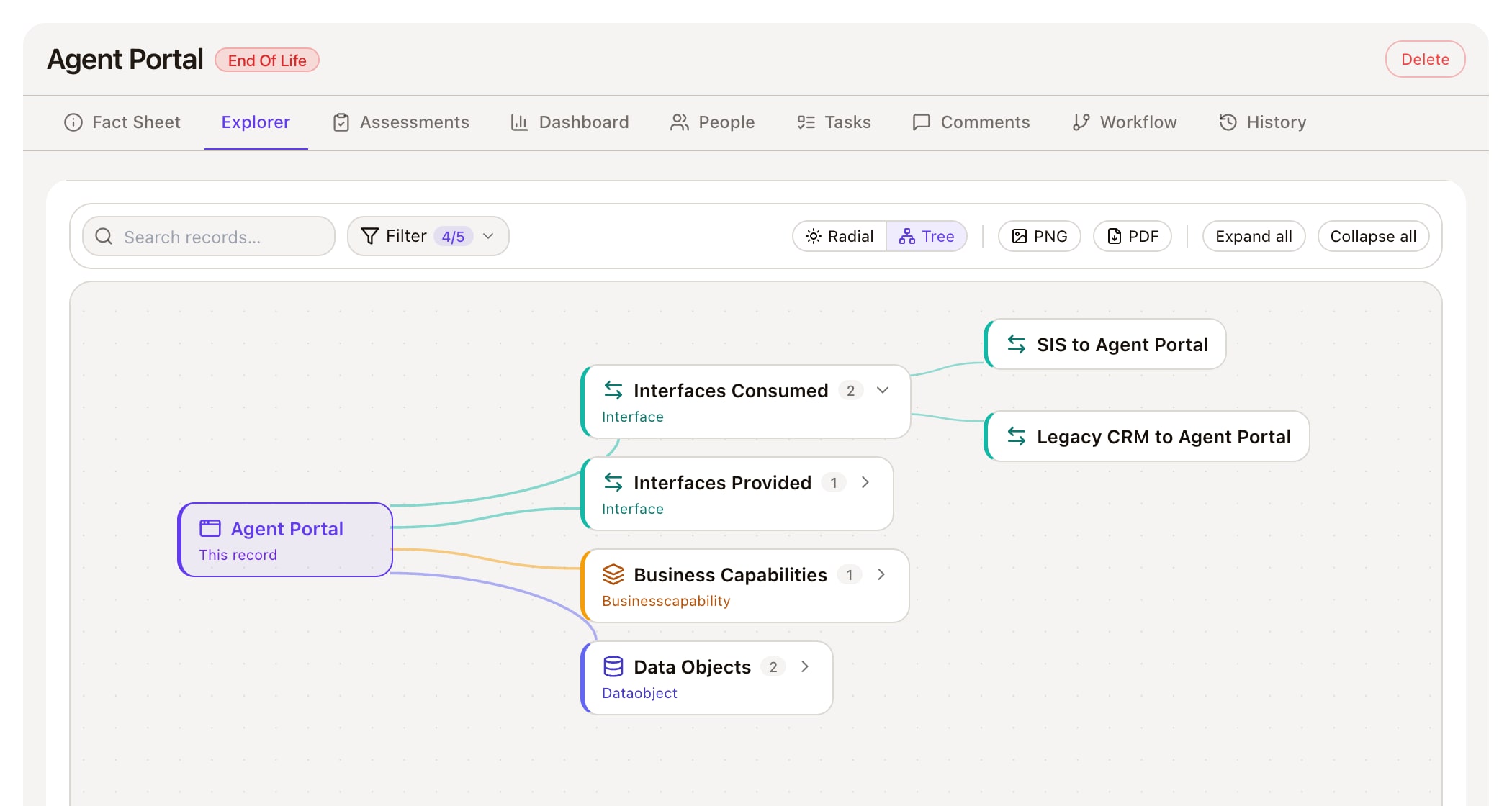Click the window icon on Agent Portal node

pos(210,528)
